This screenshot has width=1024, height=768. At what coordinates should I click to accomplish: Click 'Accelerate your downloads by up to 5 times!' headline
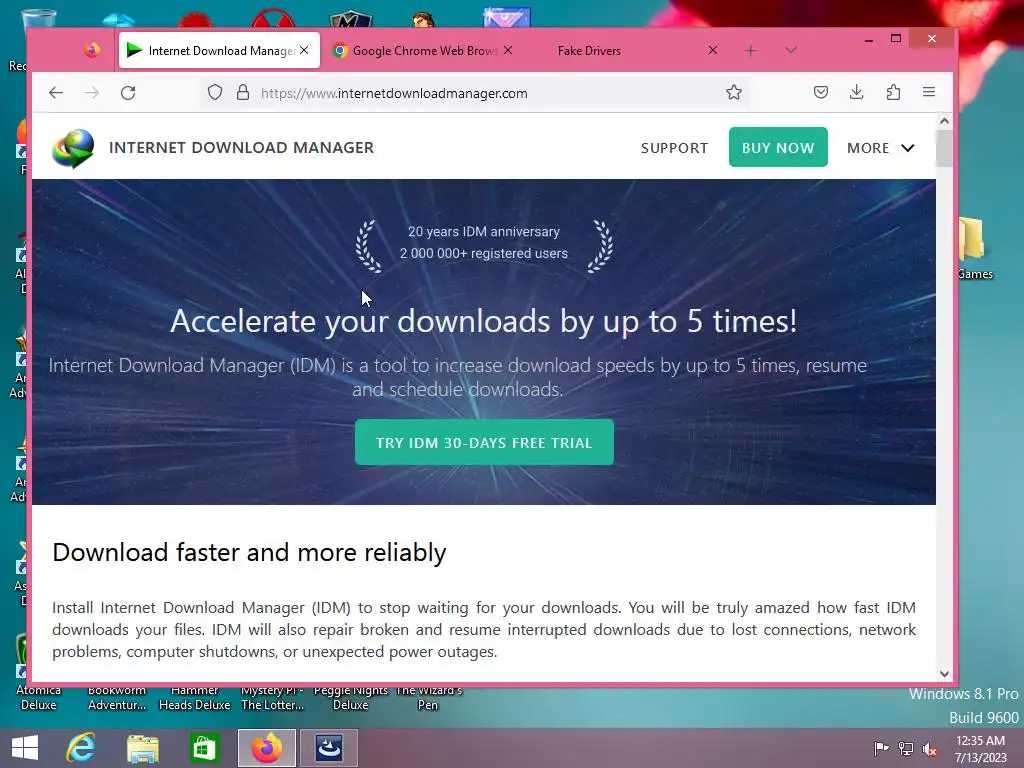tap(484, 321)
